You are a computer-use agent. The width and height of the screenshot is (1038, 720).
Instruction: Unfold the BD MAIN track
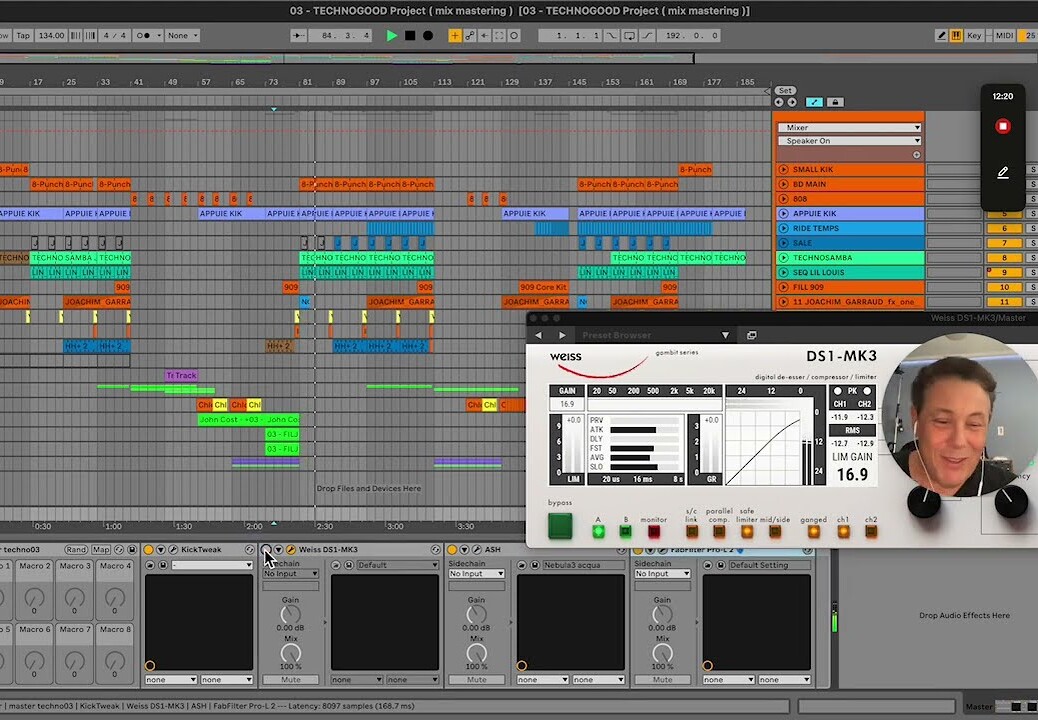784,184
